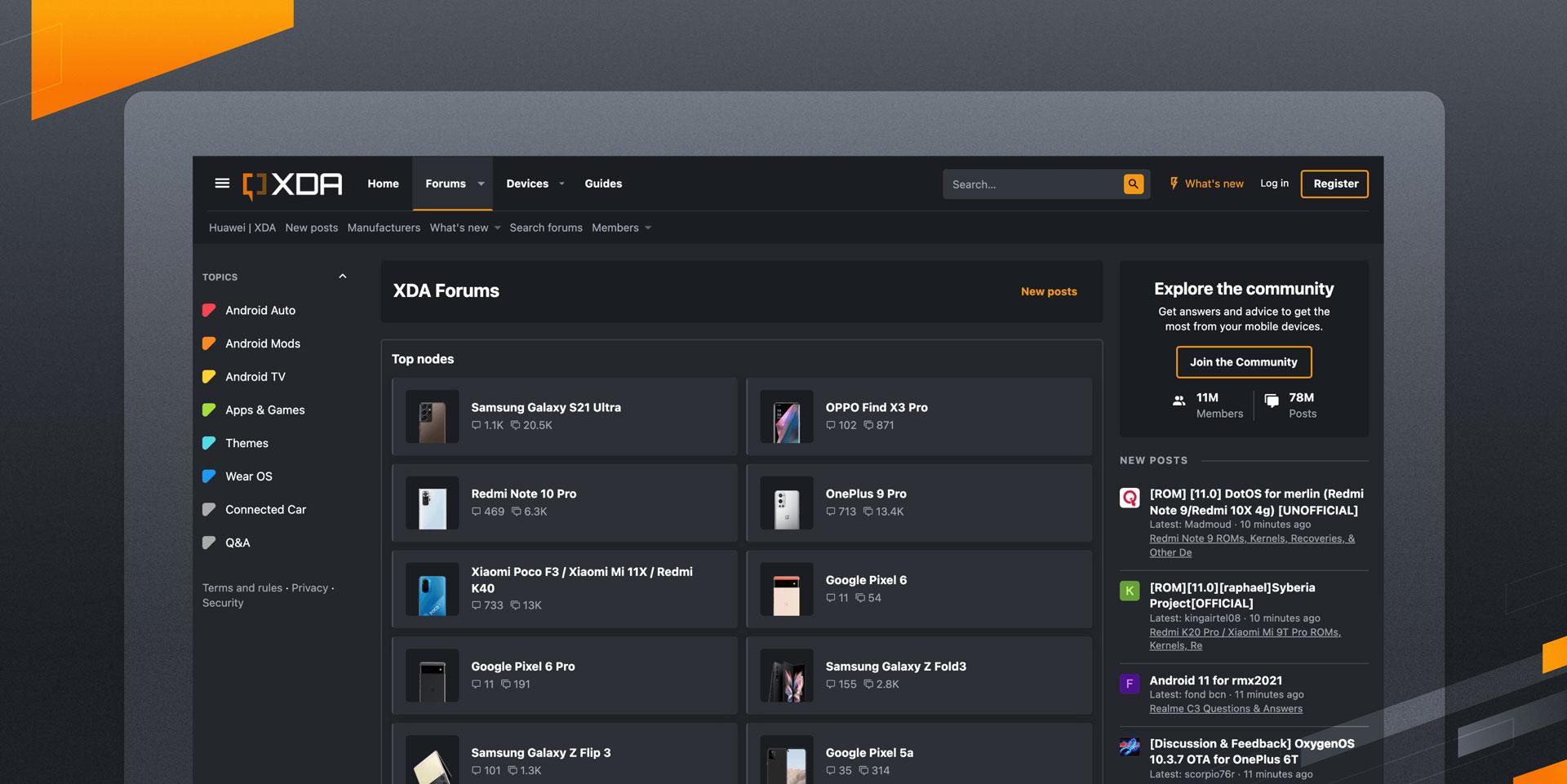The width and height of the screenshot is (1567, 784).
Task: Expand the Forums dropdown arrow
Action: [481, 184]
